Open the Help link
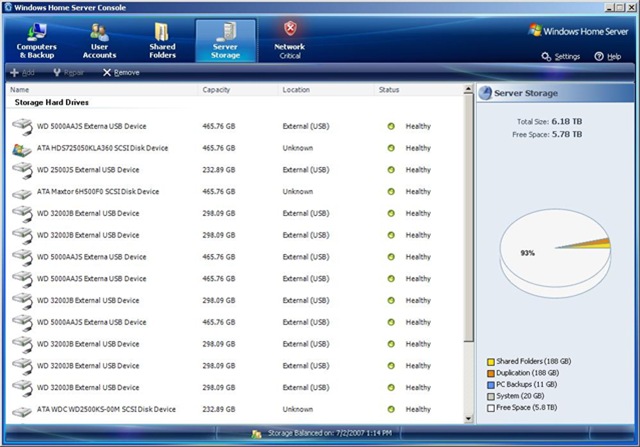 [608, 57]
